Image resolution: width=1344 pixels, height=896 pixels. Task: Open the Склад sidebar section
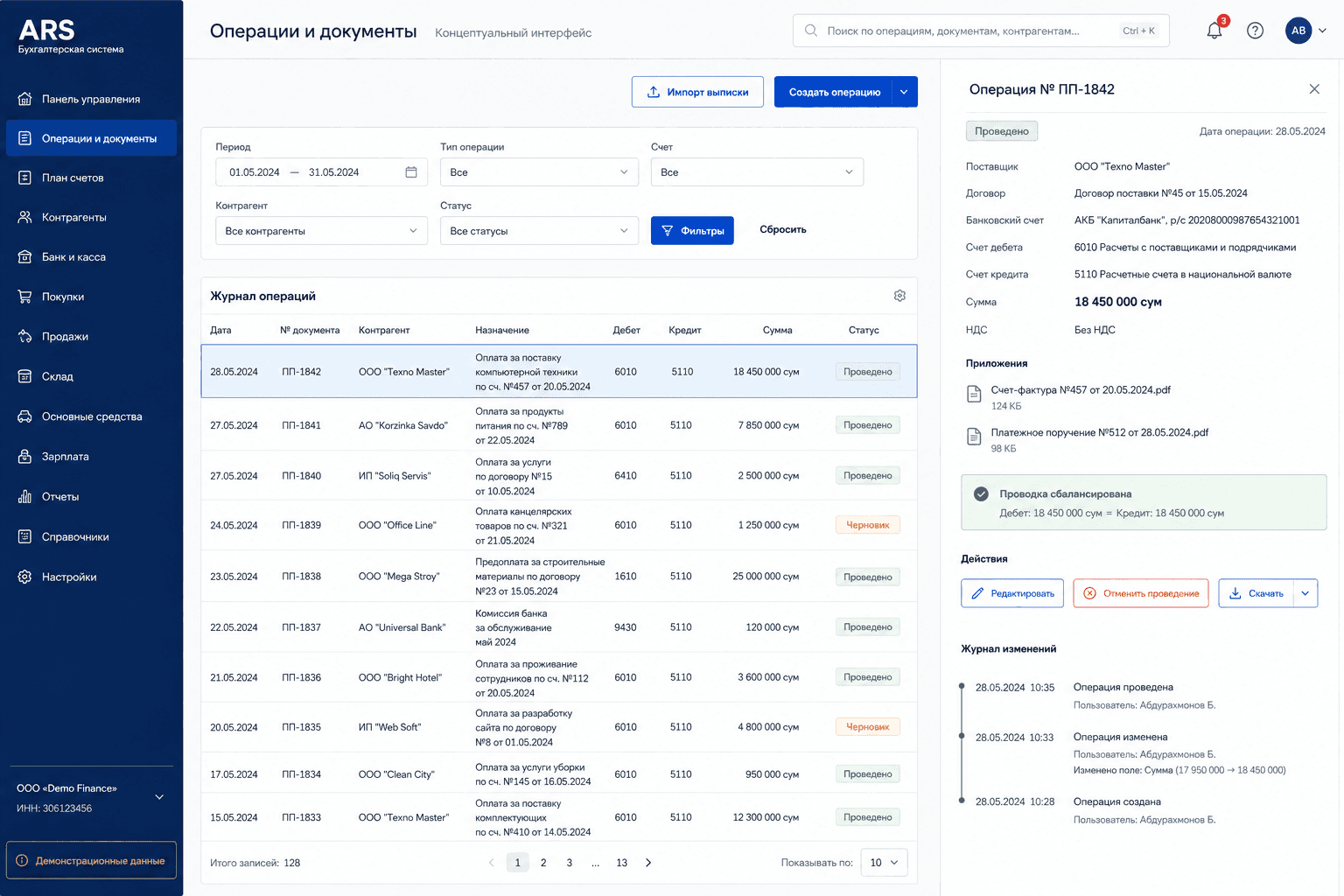tap(91, 376)
